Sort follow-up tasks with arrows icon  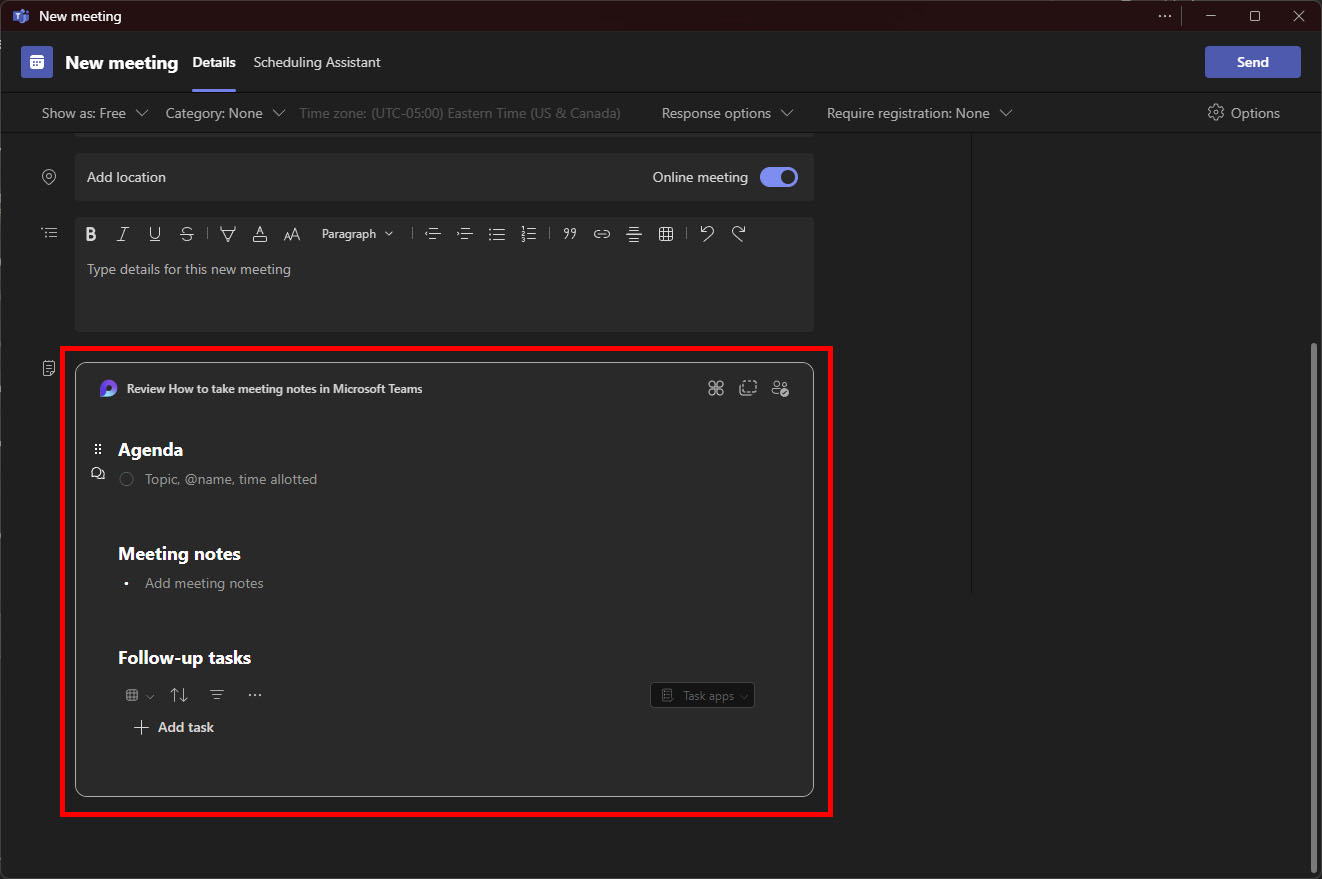(x=179, y=695)
